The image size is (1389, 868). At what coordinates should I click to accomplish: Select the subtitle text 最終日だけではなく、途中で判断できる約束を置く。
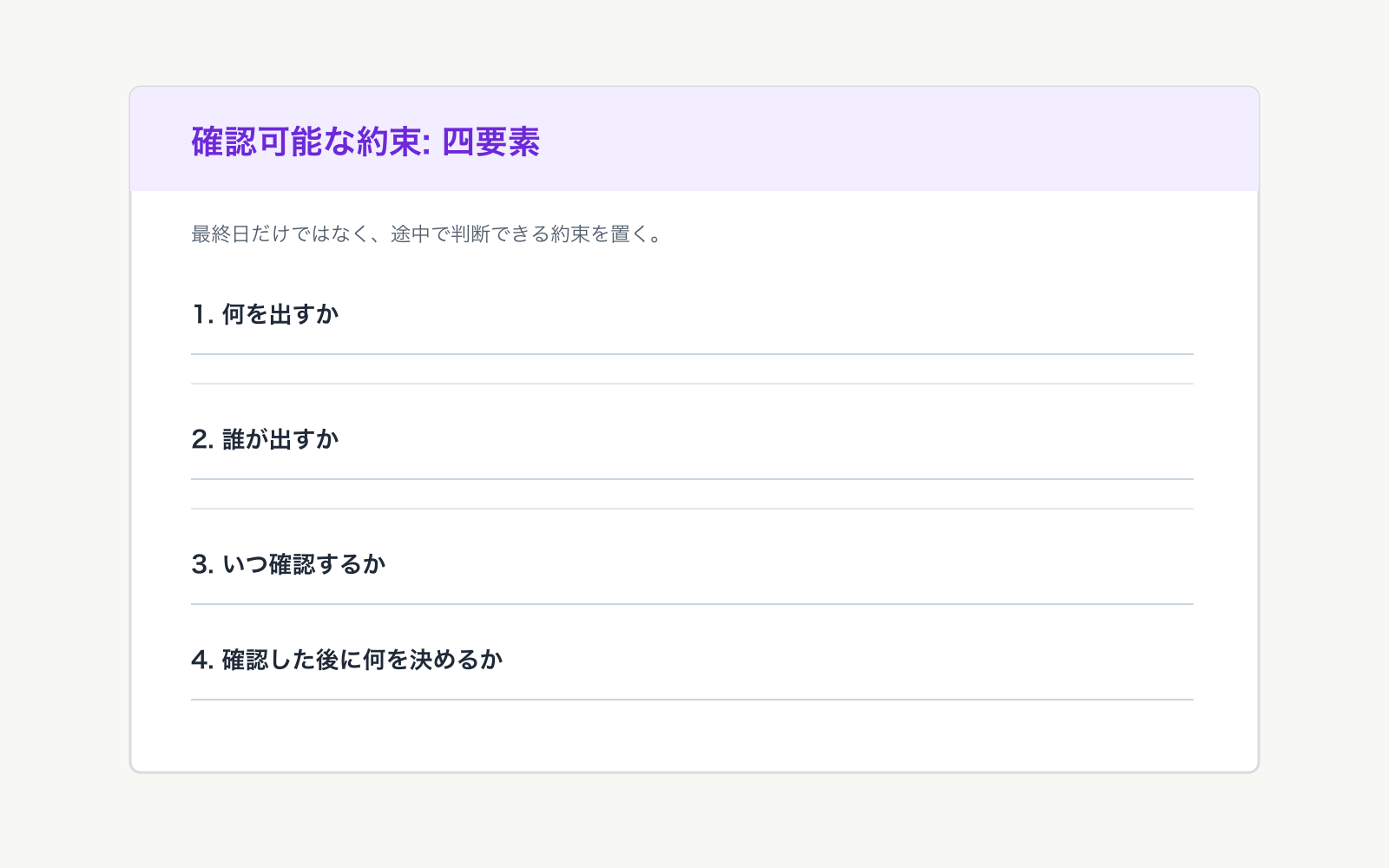coord(427,234)
